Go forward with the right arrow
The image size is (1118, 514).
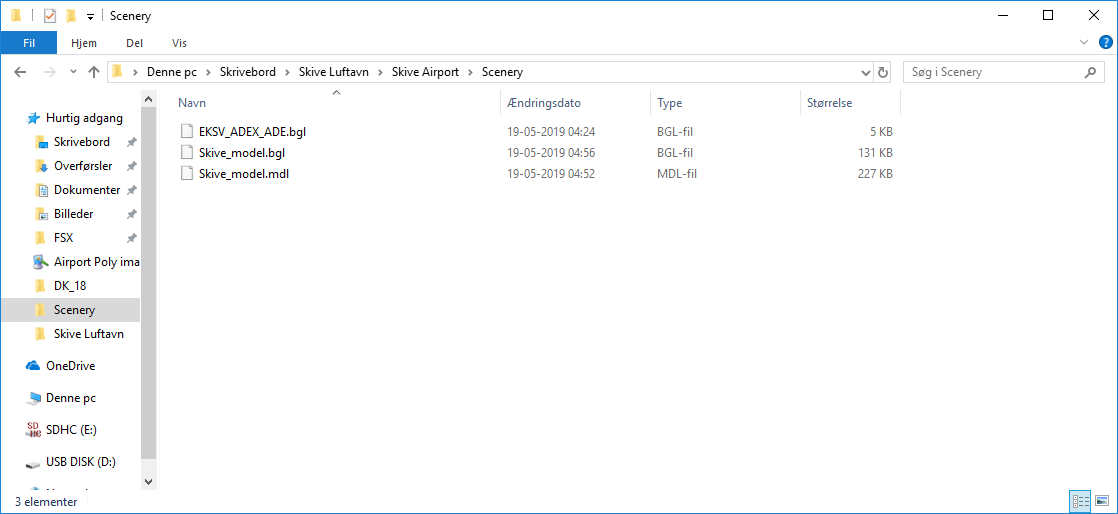49,72
